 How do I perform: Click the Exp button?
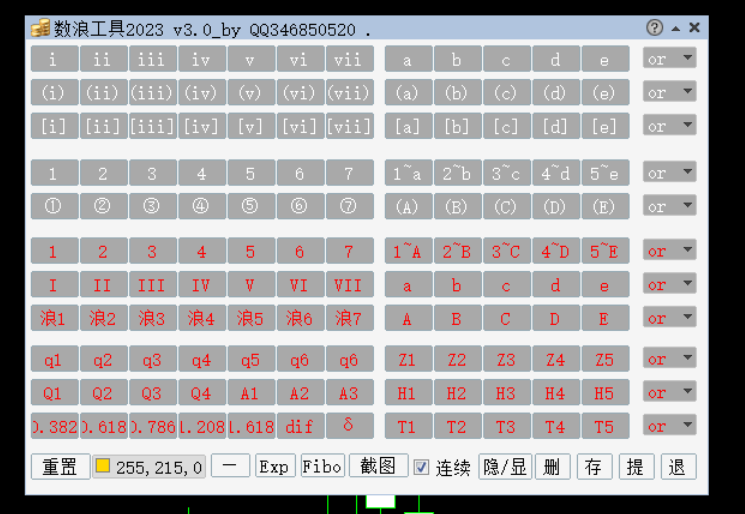[x=275, y=466]
